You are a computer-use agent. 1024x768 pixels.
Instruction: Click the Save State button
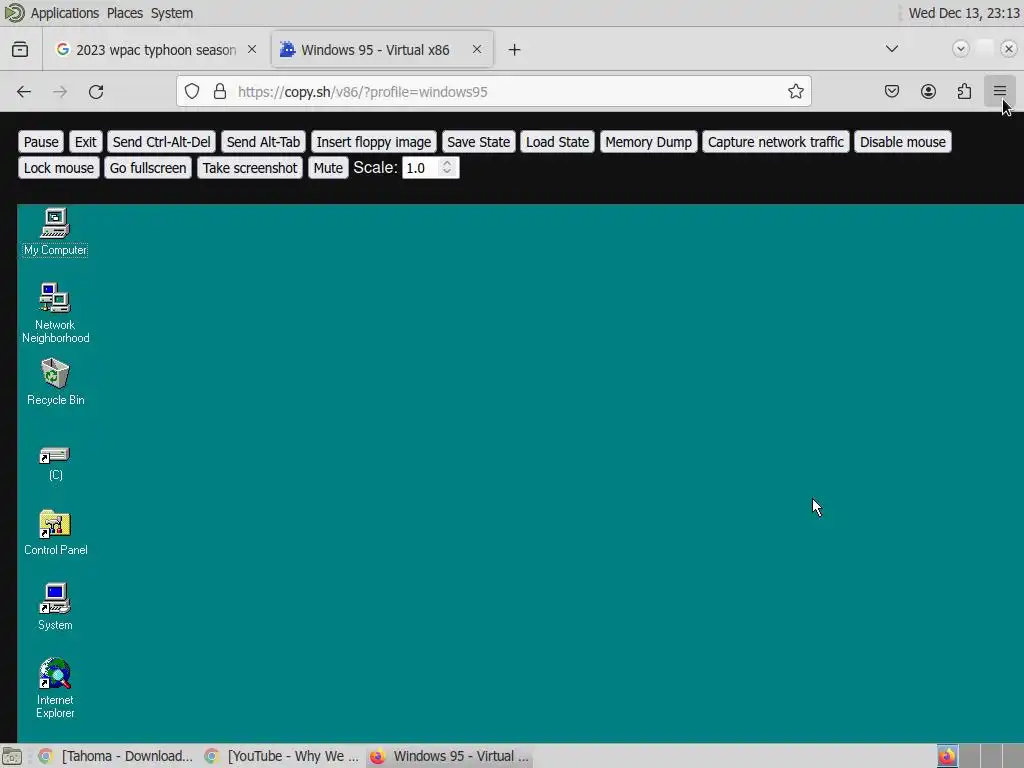[479, 142]
